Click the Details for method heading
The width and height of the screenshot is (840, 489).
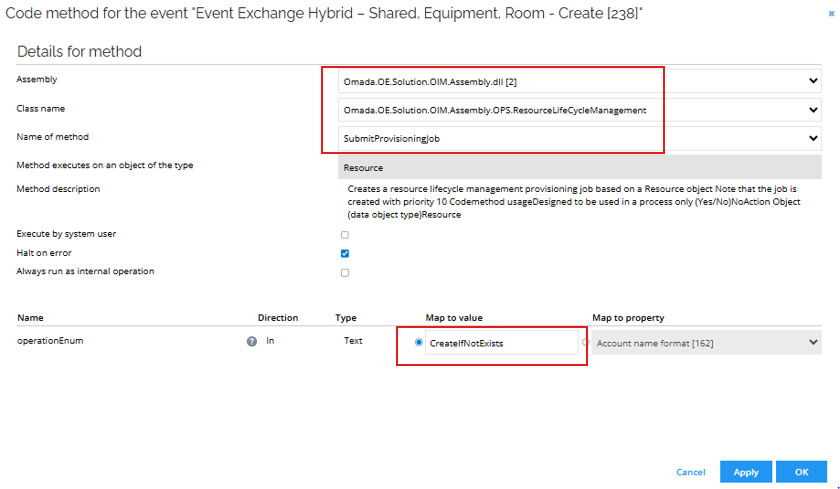(x=79, y=51)
